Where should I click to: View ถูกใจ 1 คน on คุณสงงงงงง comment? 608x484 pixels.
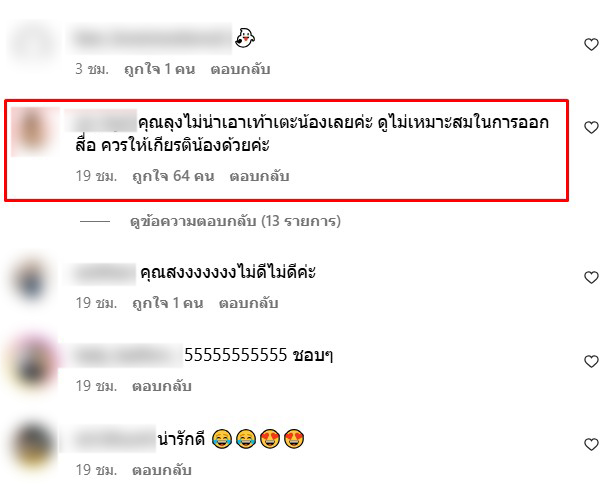click(168, 303)
